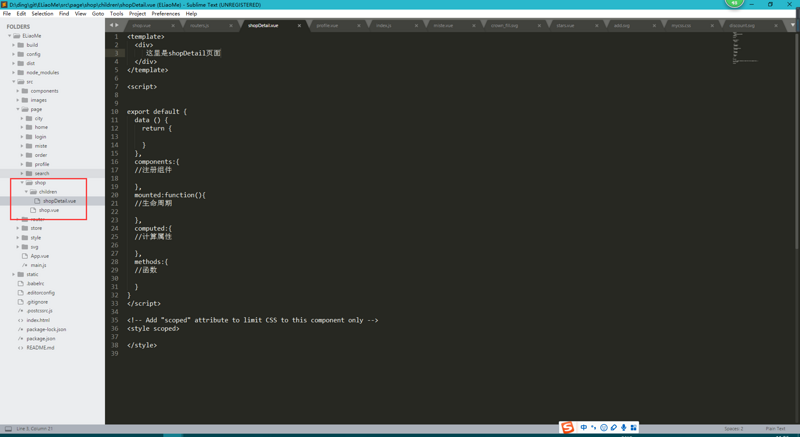Viewport: 800px width, 437px height.
Task: Close the profile.vue tab
Action: point(359,25)
